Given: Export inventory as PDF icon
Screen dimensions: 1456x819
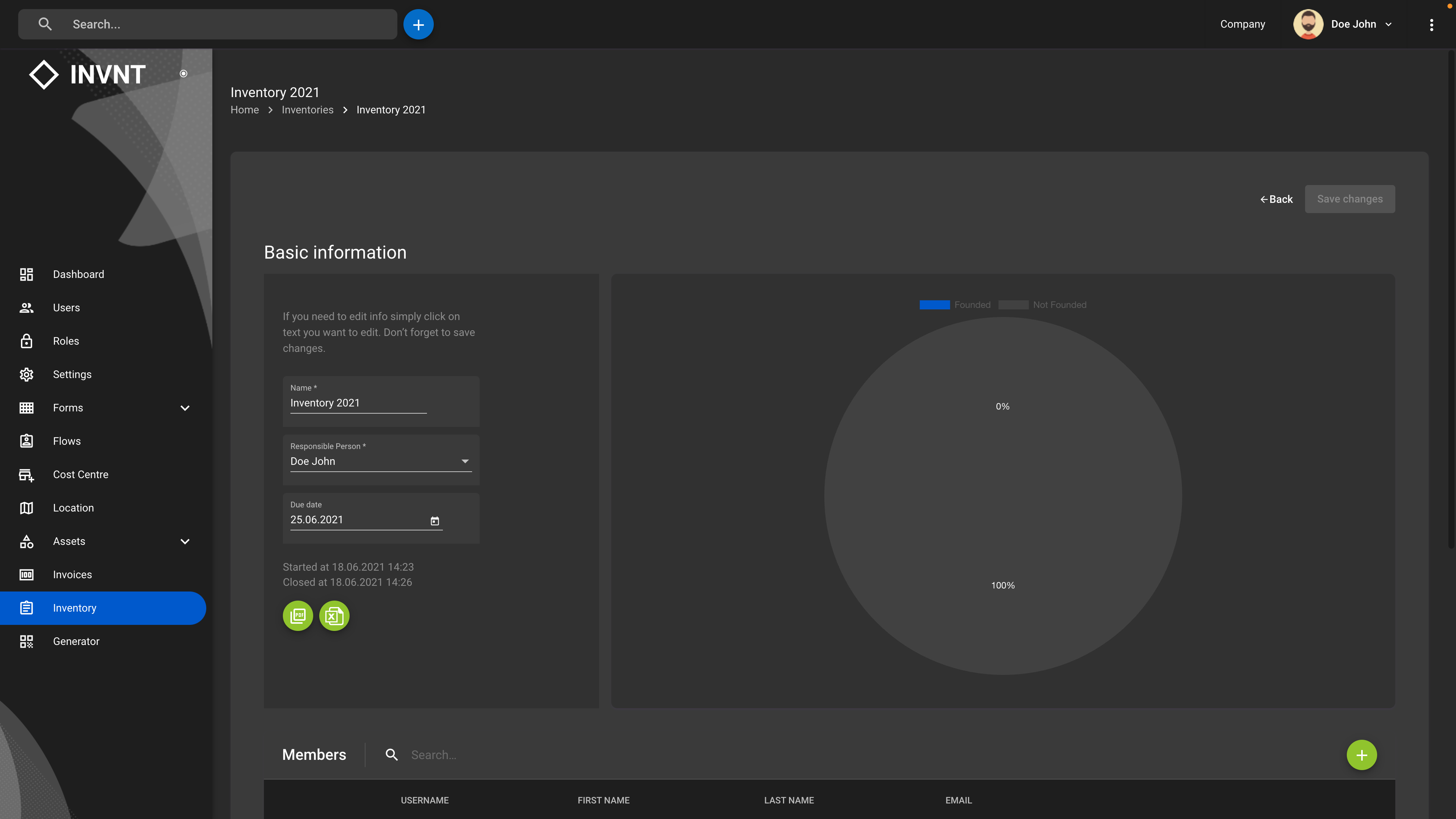Looking at the screenshot, I should pos(298,615).
